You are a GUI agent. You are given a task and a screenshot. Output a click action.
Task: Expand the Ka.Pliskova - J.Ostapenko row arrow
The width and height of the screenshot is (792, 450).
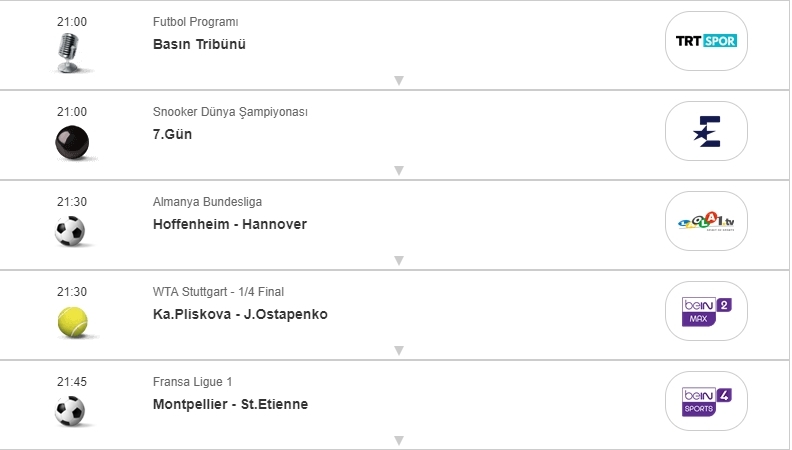click(398, 351)
